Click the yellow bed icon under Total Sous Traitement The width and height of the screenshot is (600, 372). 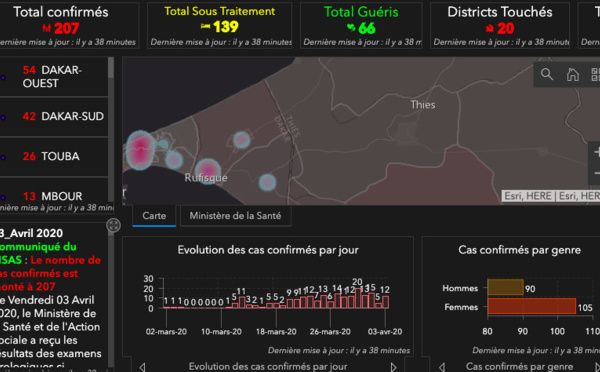click(205, 26)
